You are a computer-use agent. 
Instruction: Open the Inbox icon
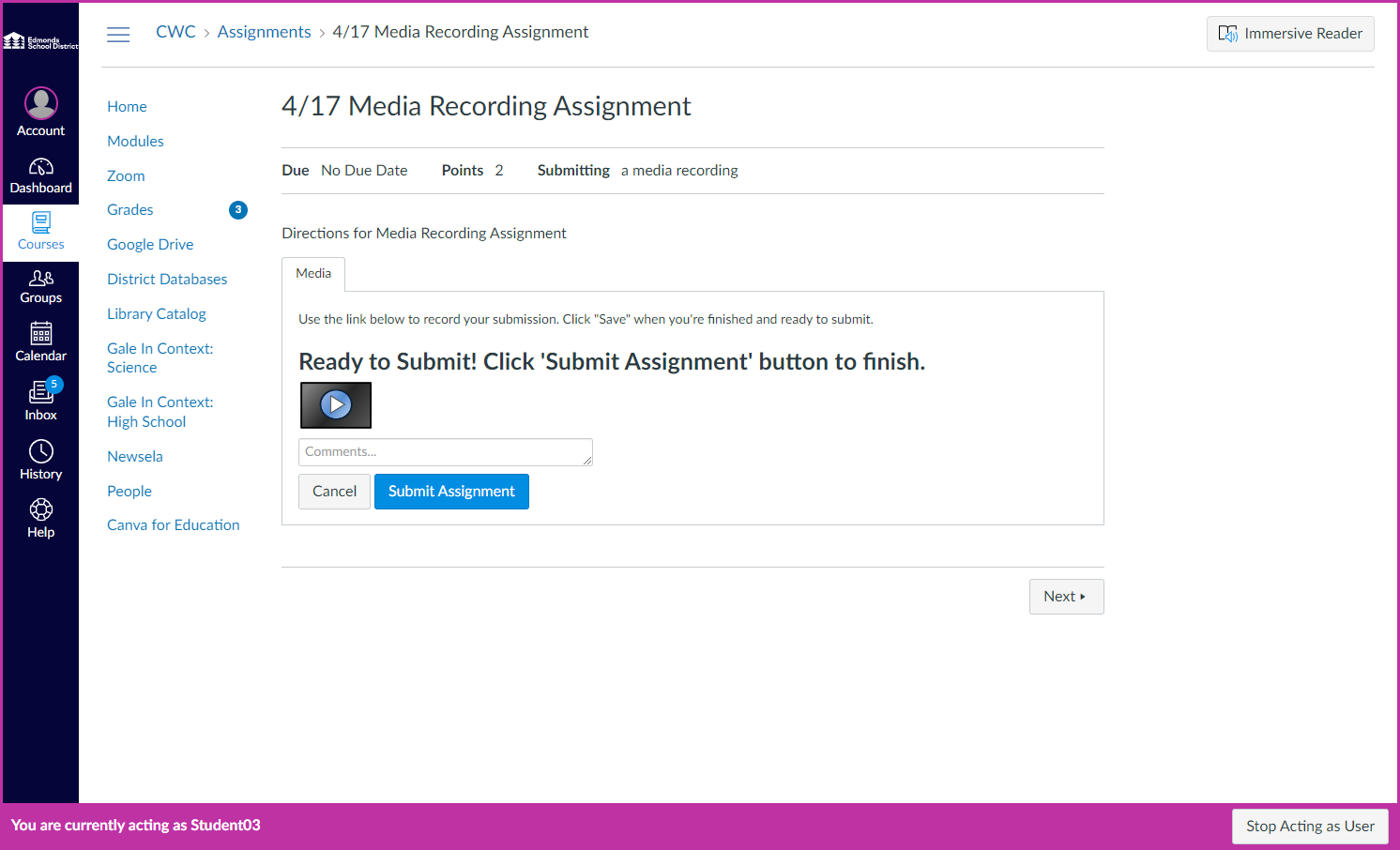click(41, 392)
